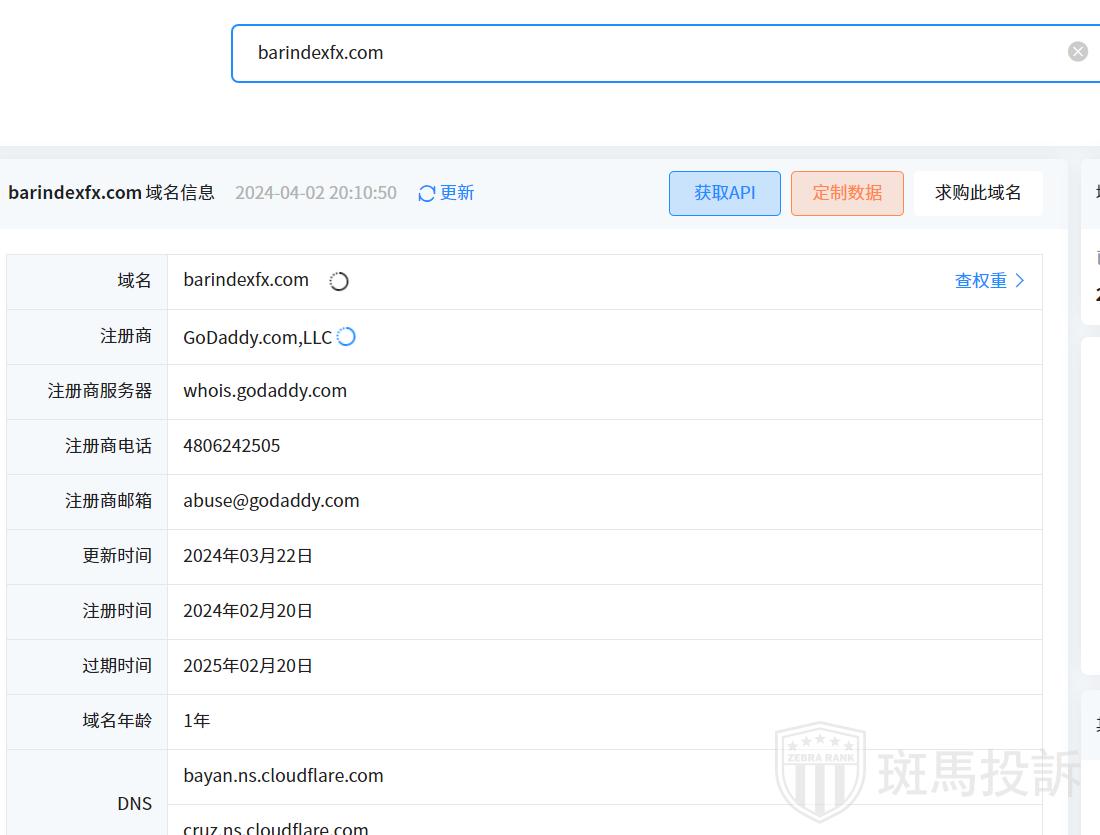Click the abuse@godaddy.com email address
This screenshot has height=835, width=1100.
point(271,501)
